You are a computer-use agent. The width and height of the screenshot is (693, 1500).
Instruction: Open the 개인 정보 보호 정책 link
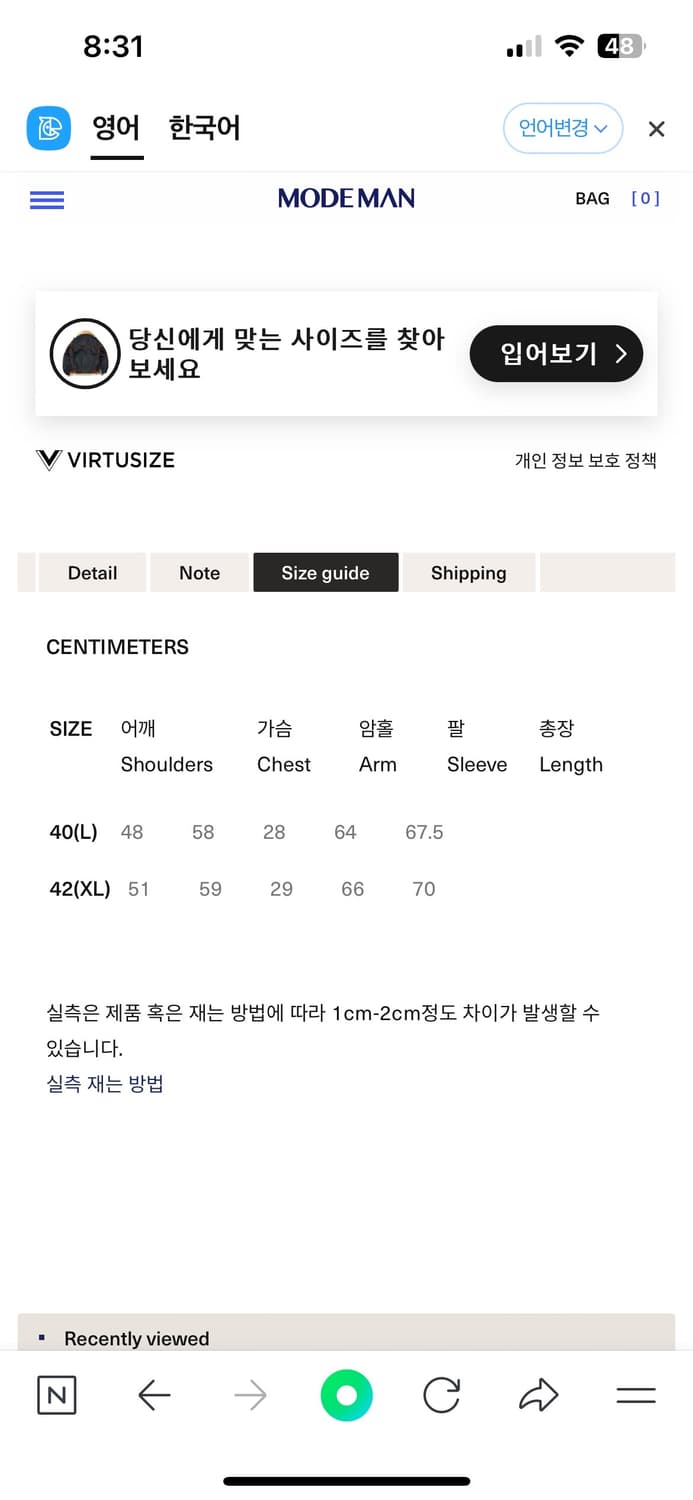click(585, 460)
